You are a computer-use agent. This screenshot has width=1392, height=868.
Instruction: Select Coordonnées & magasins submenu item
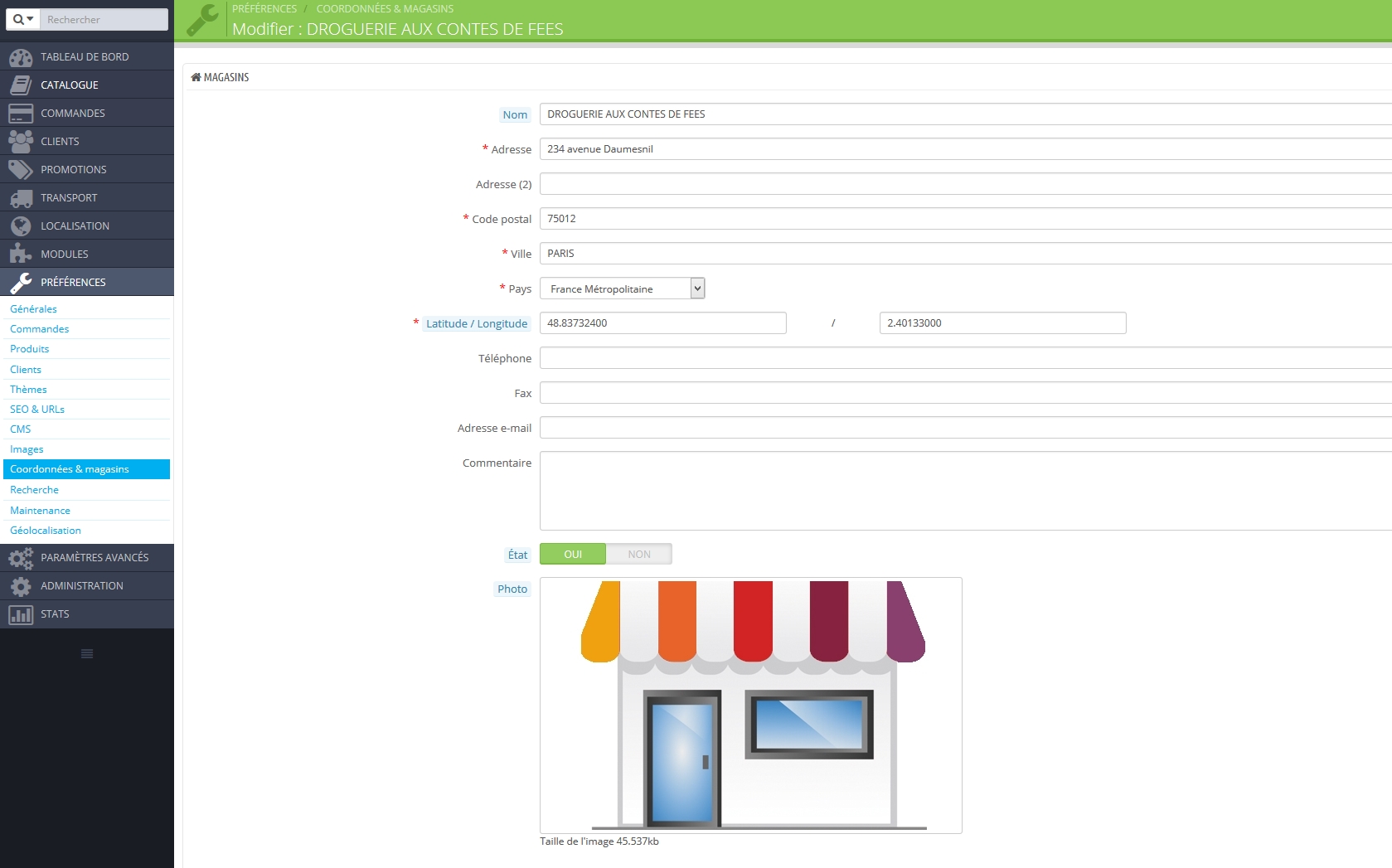click(x=87, y=469)
